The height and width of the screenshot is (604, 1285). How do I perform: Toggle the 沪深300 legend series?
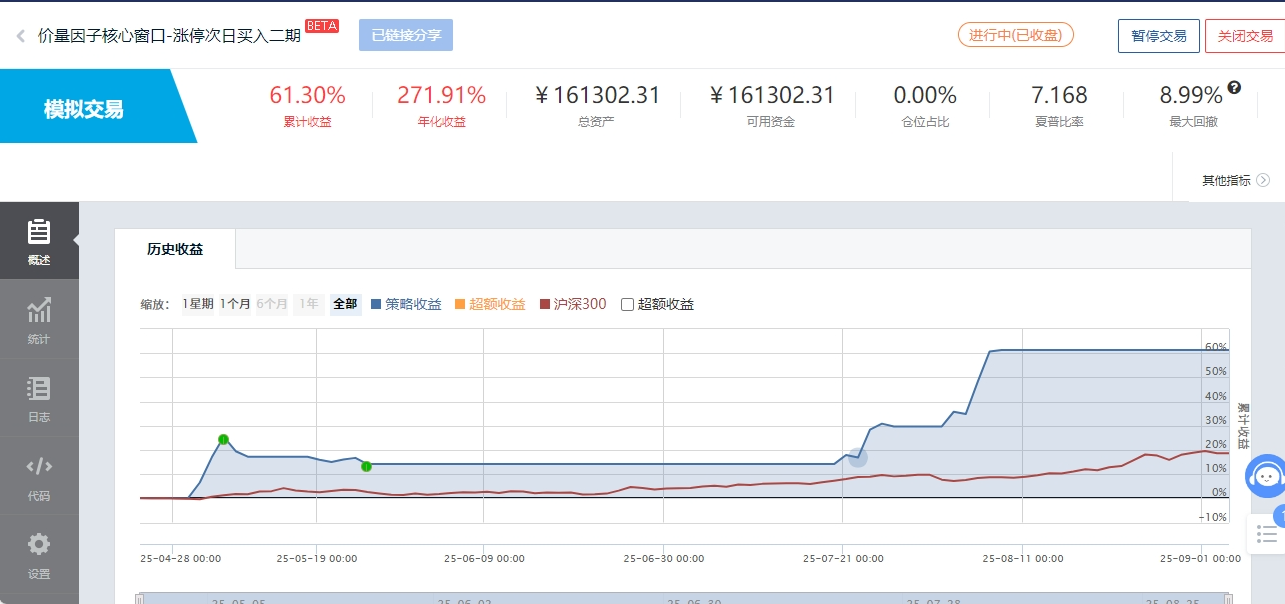pyautogui.click(x=573, y=304)
